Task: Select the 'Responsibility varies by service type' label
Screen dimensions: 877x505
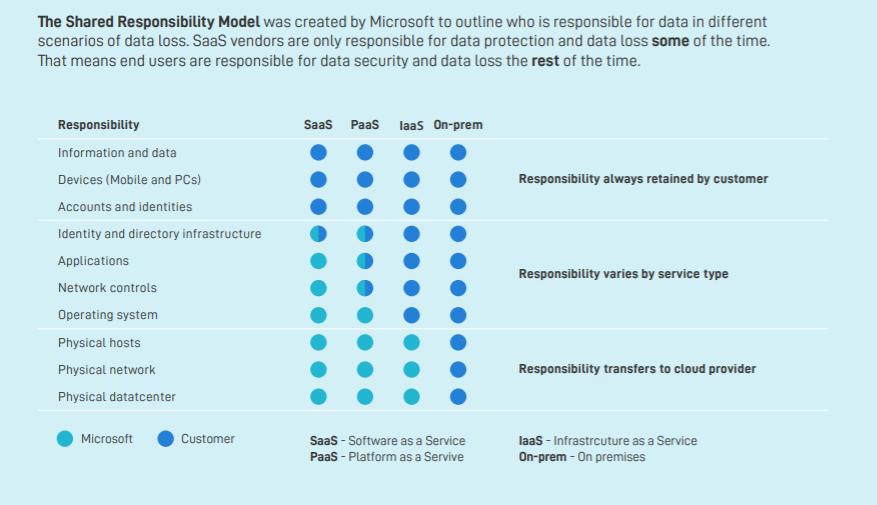Action: (623, 274)
